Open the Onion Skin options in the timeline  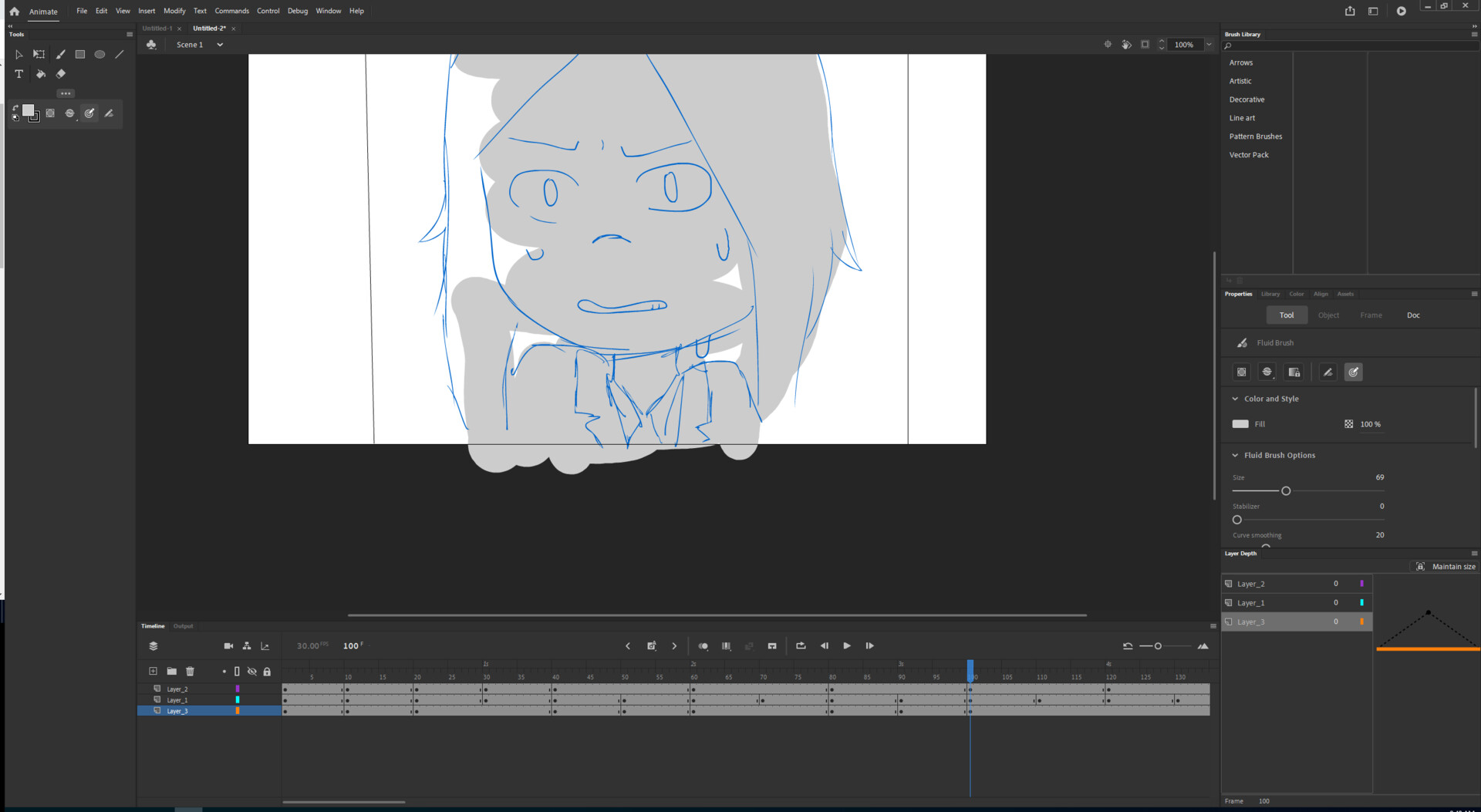703,646
